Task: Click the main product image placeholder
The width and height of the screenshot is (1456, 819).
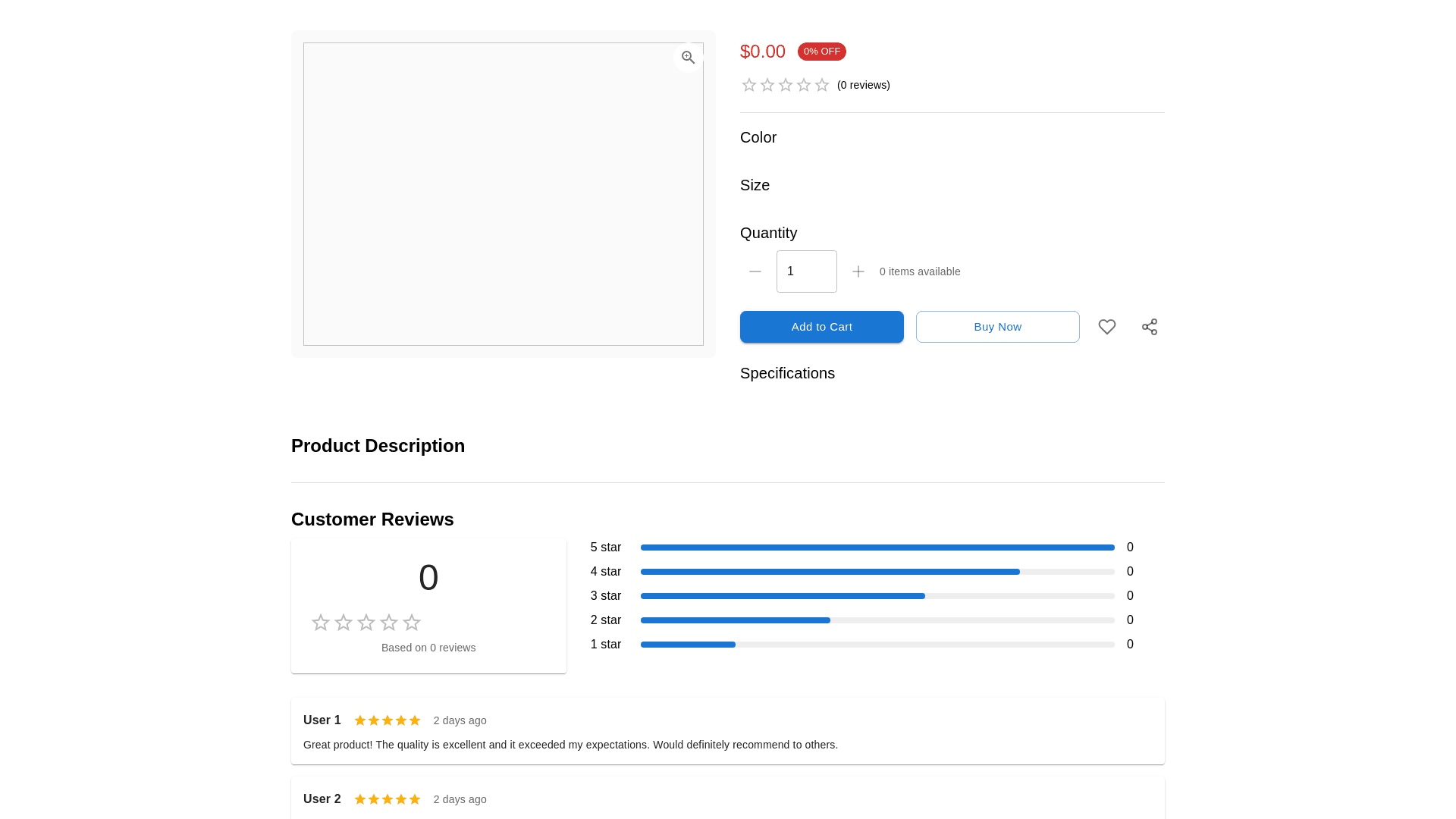Action: 504,194
